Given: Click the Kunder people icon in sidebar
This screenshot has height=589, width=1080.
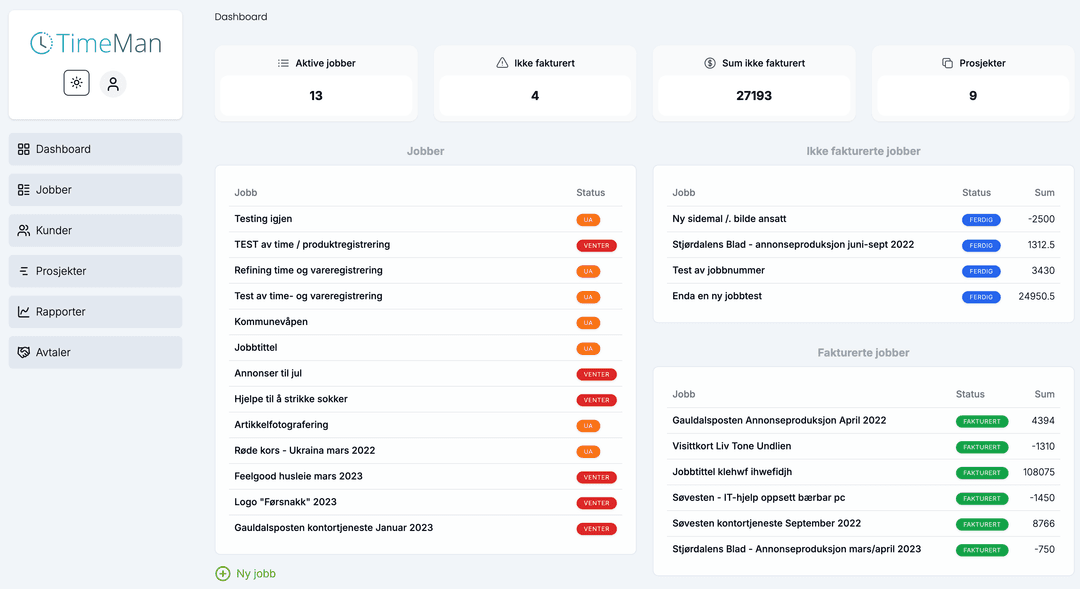Looking at the screenshot, I should 24,230.
